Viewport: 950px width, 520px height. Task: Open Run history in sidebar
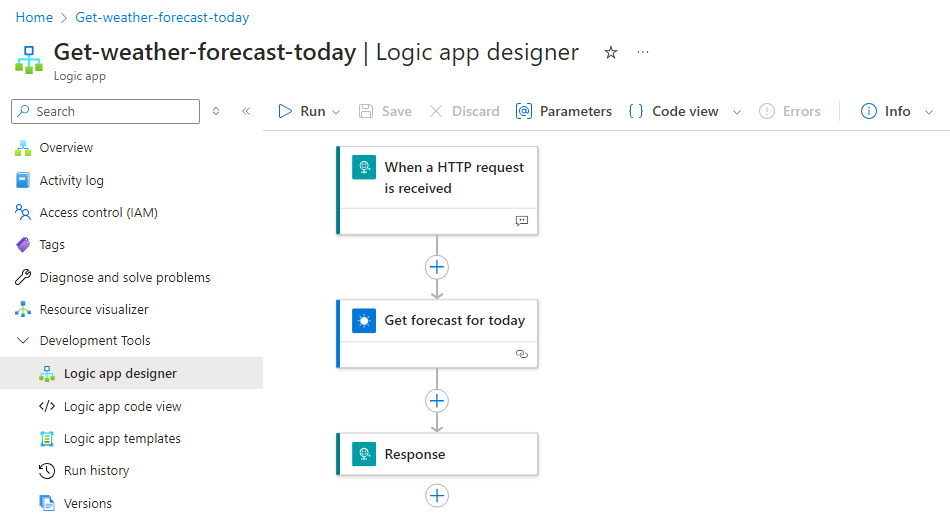[96, 471]
